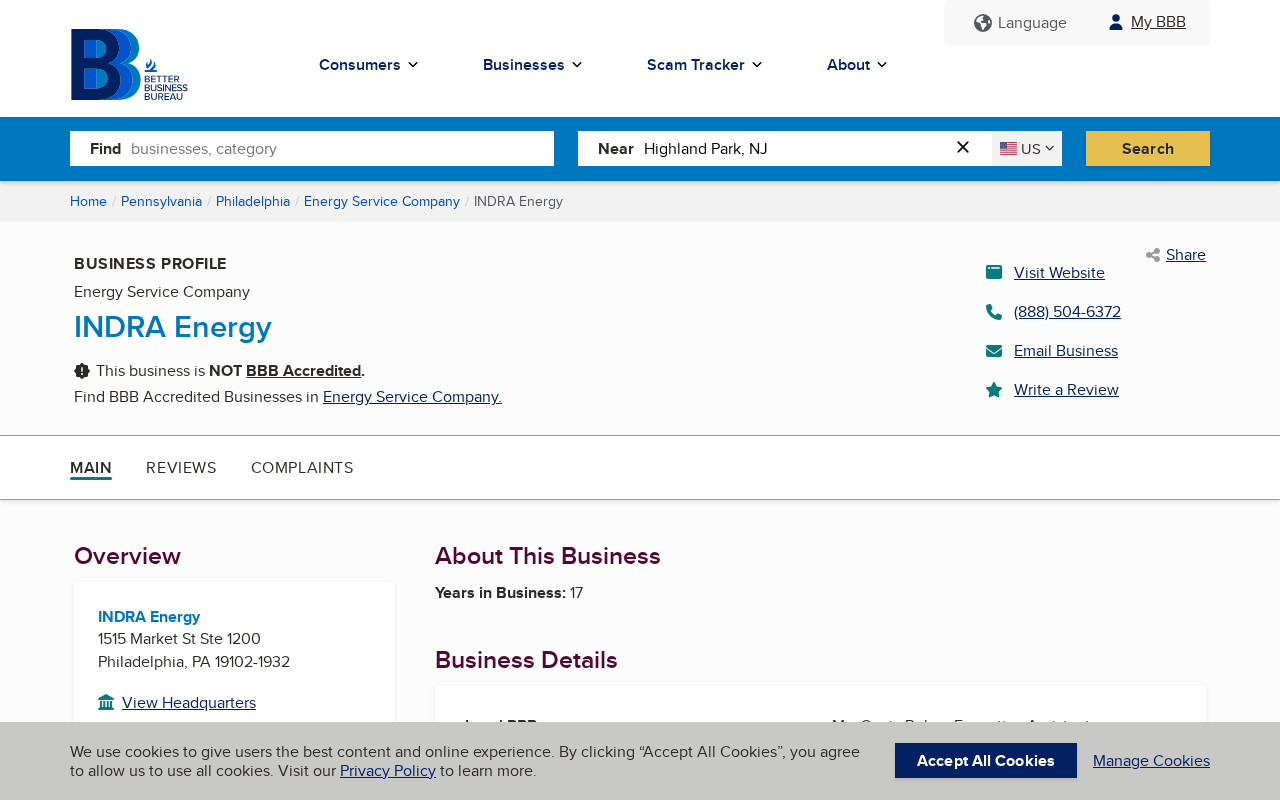Click the BUSINESS PROFILE label
Screen dimensions: 1280x800
(x=150, y=264)
